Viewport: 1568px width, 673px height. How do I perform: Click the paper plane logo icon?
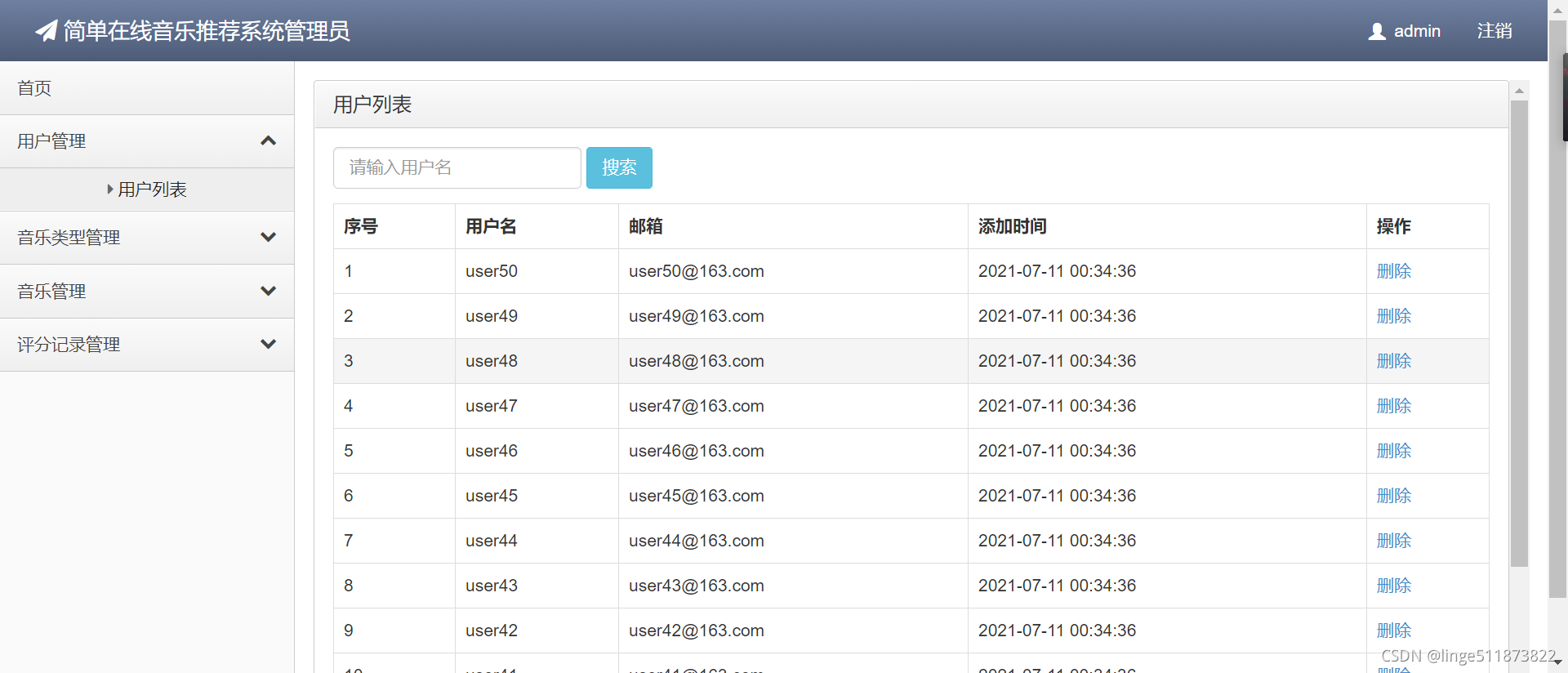[x=47, y=31]
